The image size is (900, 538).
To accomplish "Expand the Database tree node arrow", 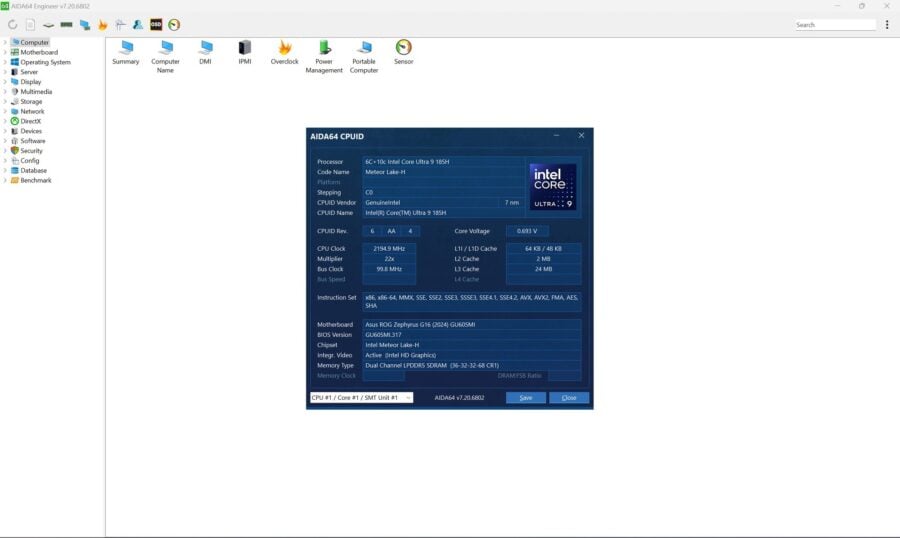I will (5, 171).
